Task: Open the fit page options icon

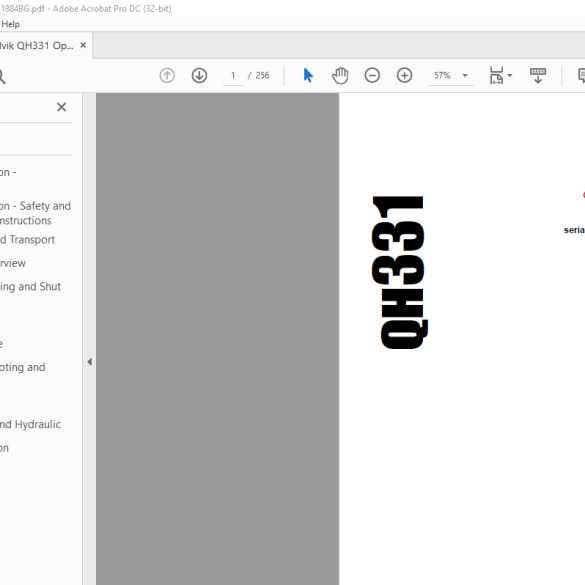Action: point(497,76)
